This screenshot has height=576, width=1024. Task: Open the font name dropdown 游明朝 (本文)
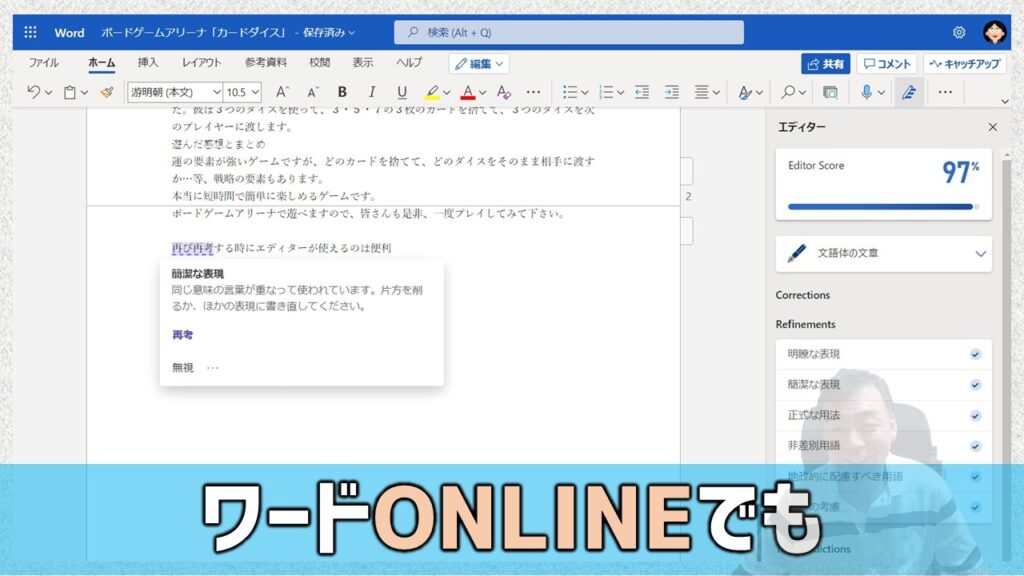[175, 92]
